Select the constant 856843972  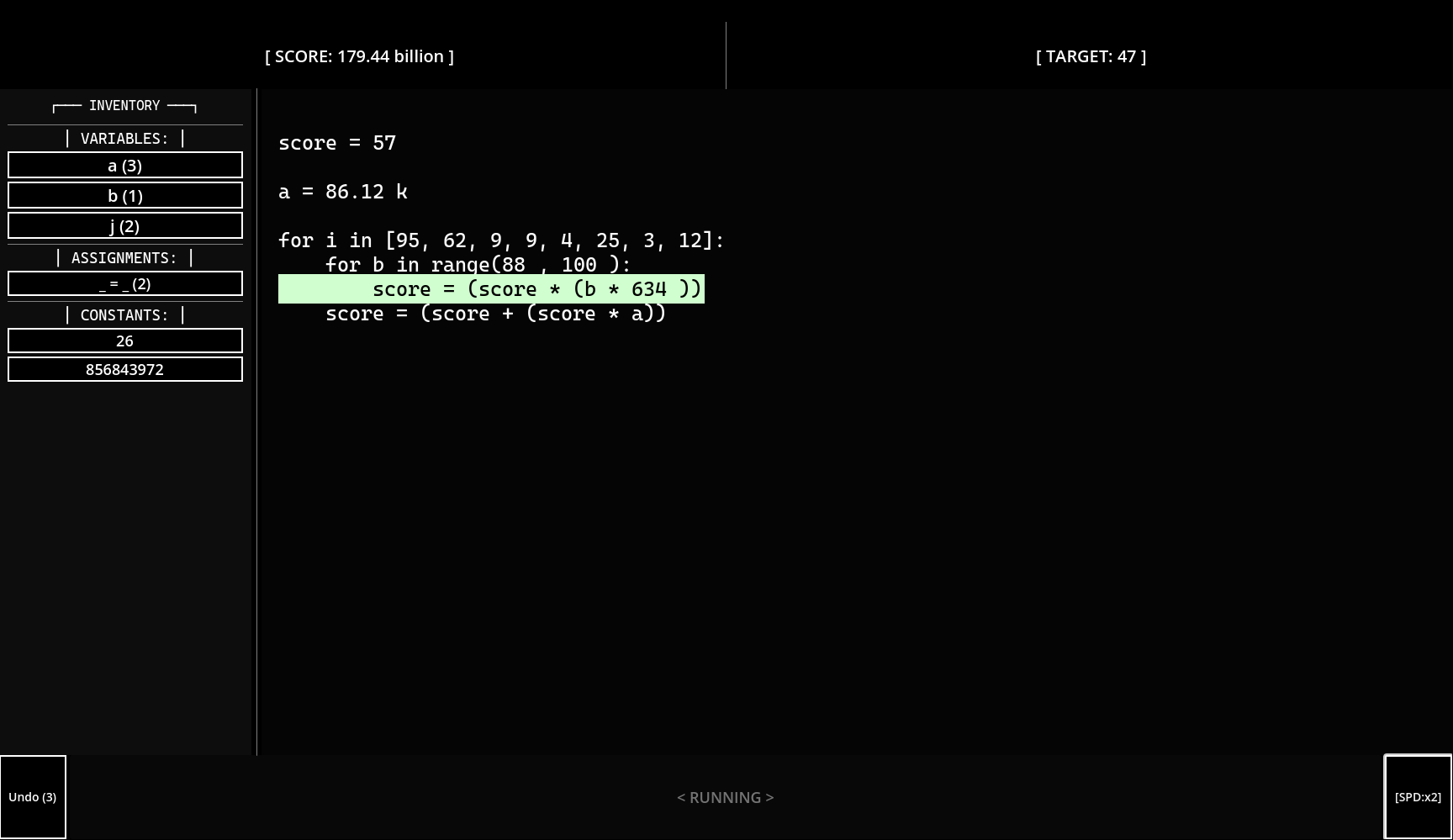(124, 369)
